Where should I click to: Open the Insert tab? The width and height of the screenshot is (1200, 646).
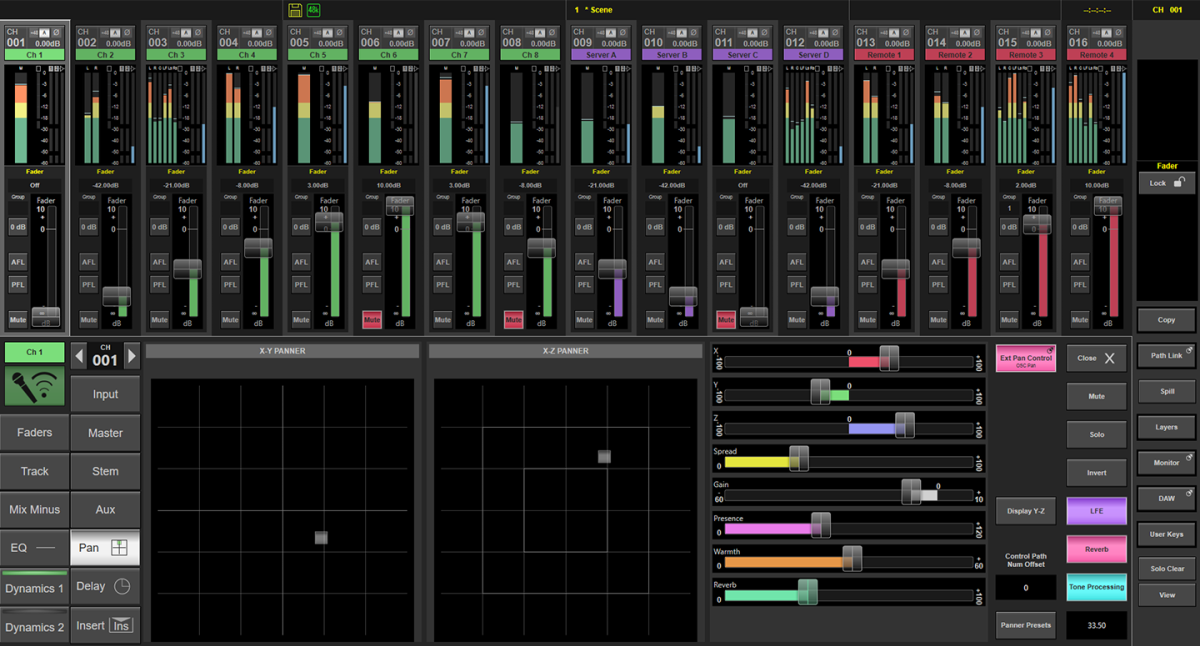pos(105,625)
